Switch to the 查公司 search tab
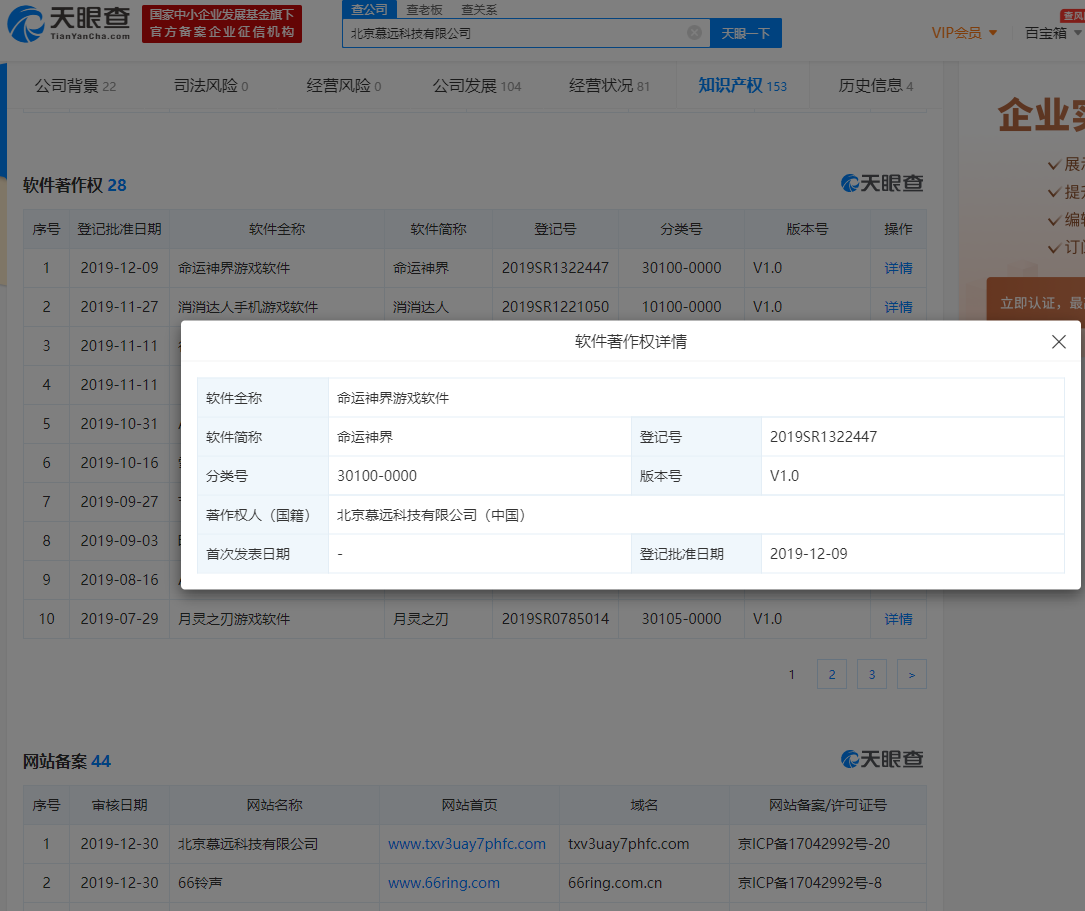 point(370,9)
